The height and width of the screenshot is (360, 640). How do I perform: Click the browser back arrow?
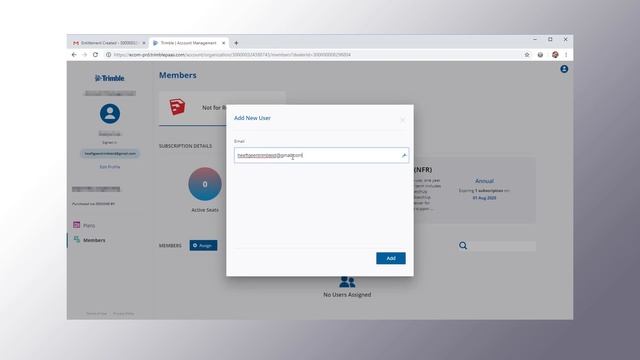tap(74, 55)
